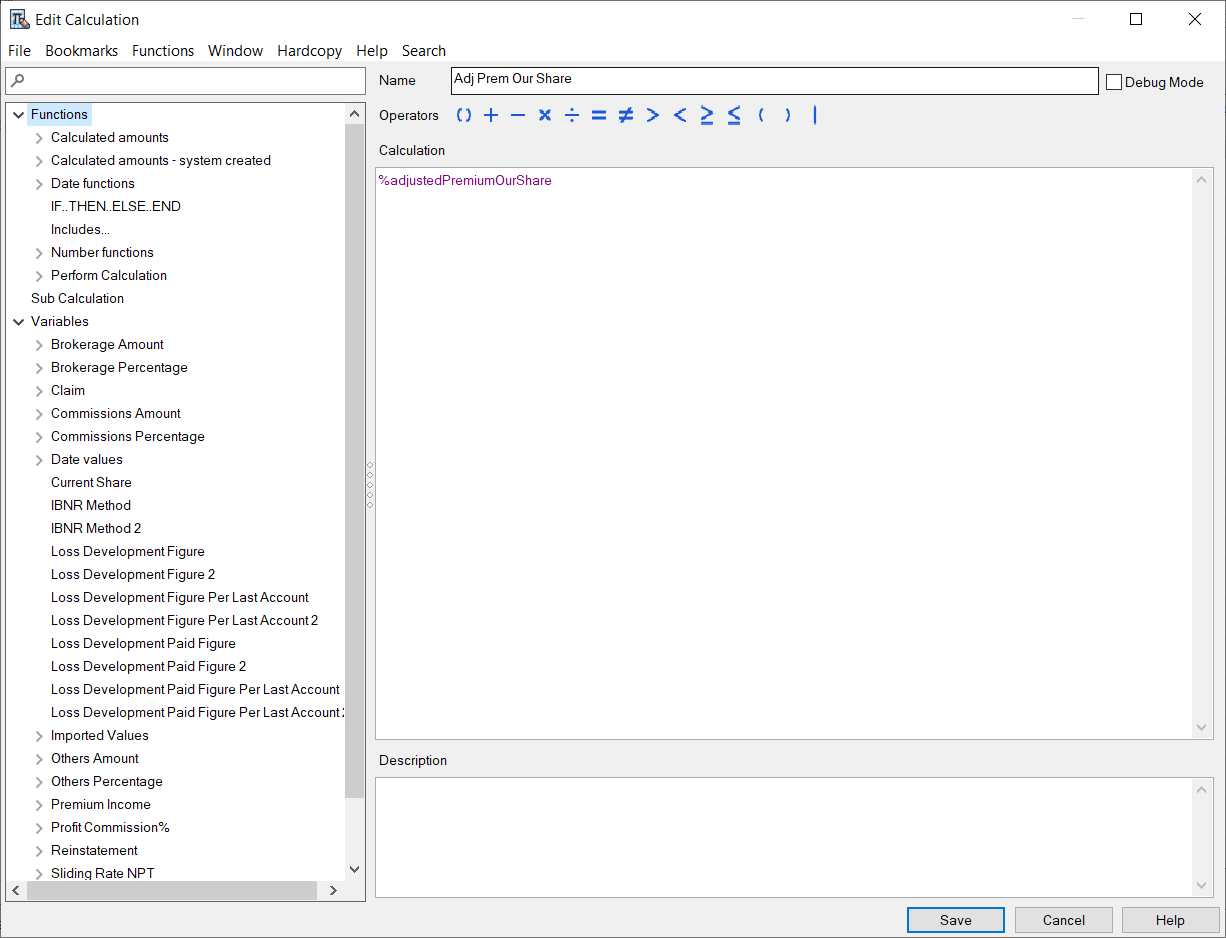
Task: Collapse the Variables section
Action: [18, 321]
